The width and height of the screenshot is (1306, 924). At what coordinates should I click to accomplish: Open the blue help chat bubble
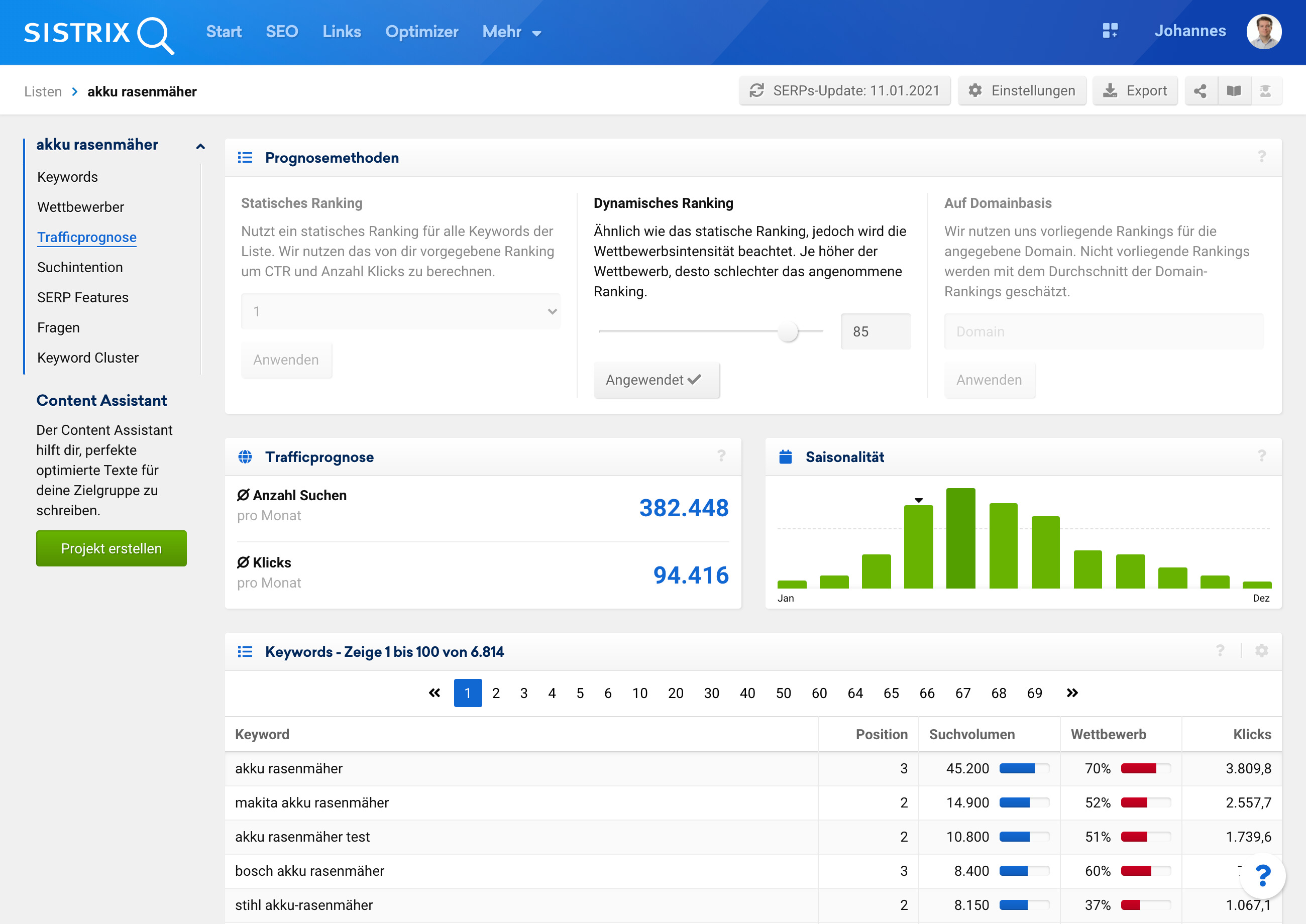[x=1262, y=876]
